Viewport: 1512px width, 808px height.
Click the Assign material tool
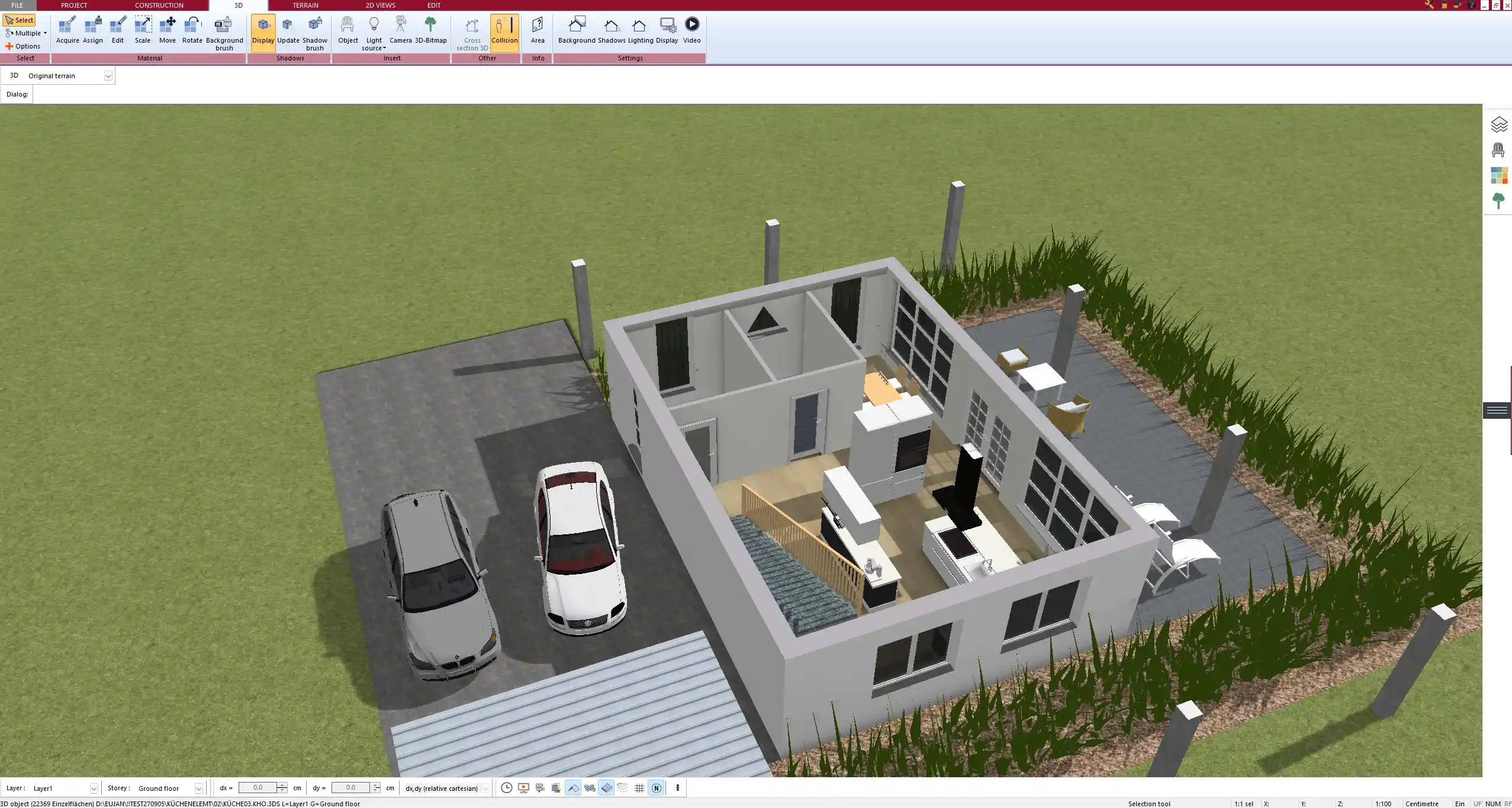tap(93, 31)
